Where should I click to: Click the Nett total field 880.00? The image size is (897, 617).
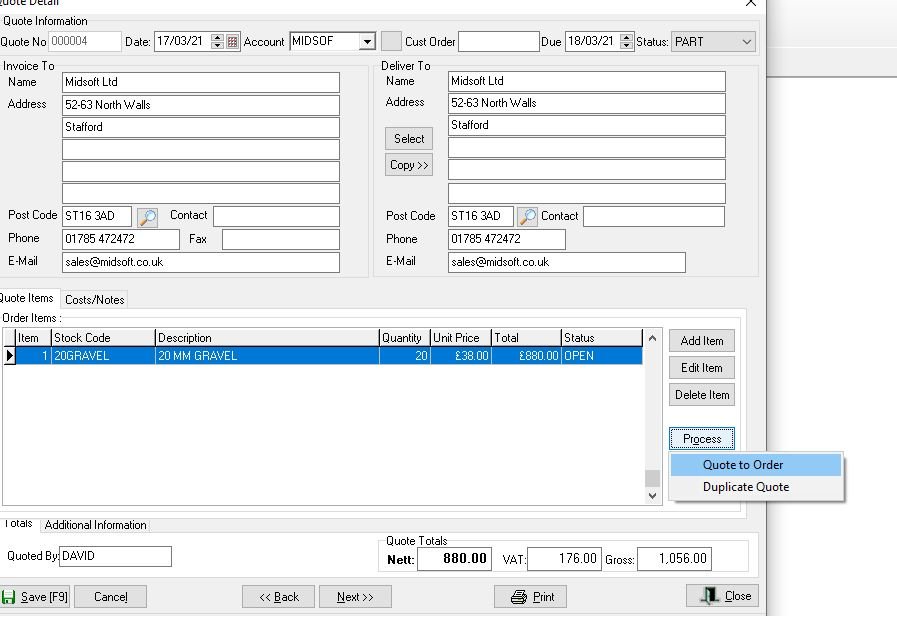[x=454, y=559]
